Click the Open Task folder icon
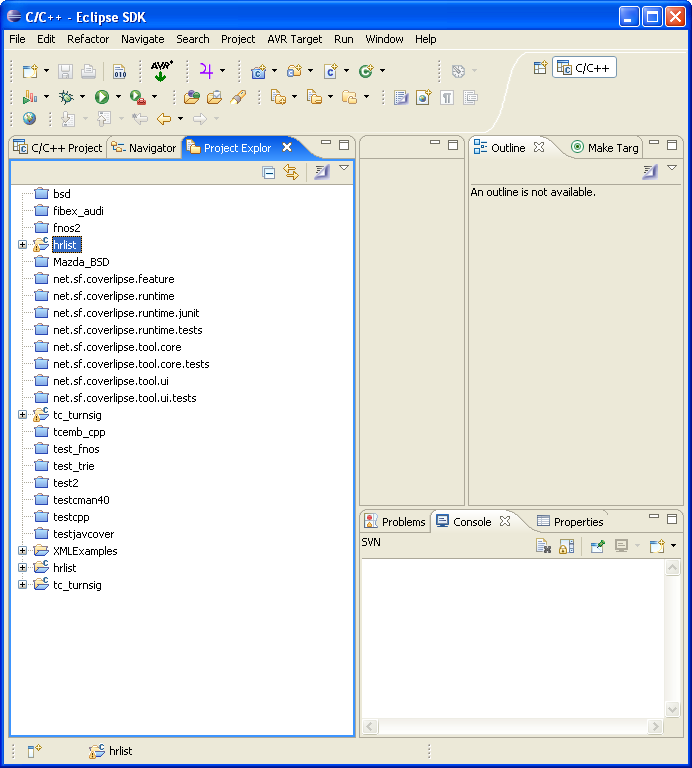The height and width of the screenshot is (768, 692). (x=215, y=97)
